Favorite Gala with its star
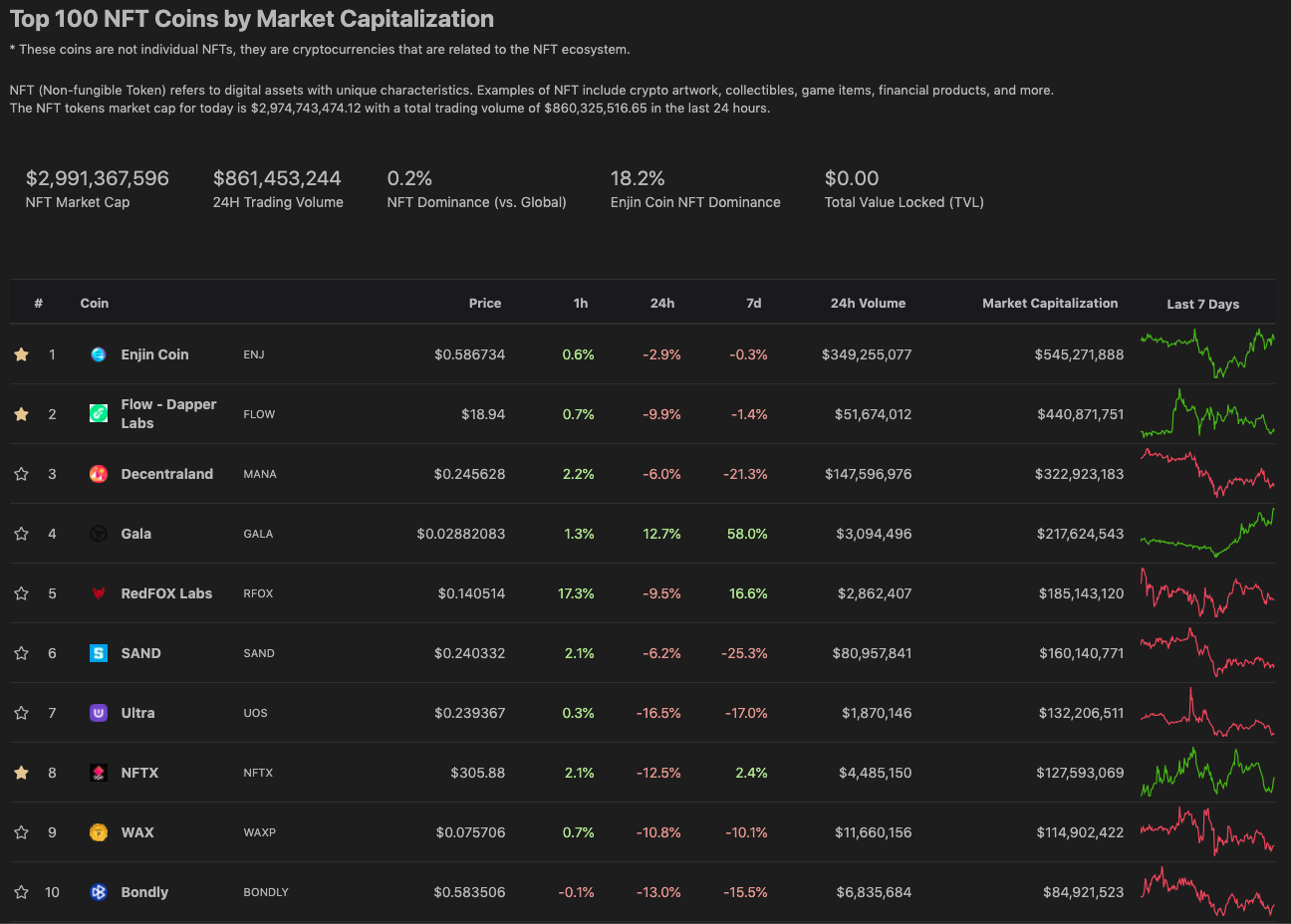The image size is (1291, 924). [21, 534]
